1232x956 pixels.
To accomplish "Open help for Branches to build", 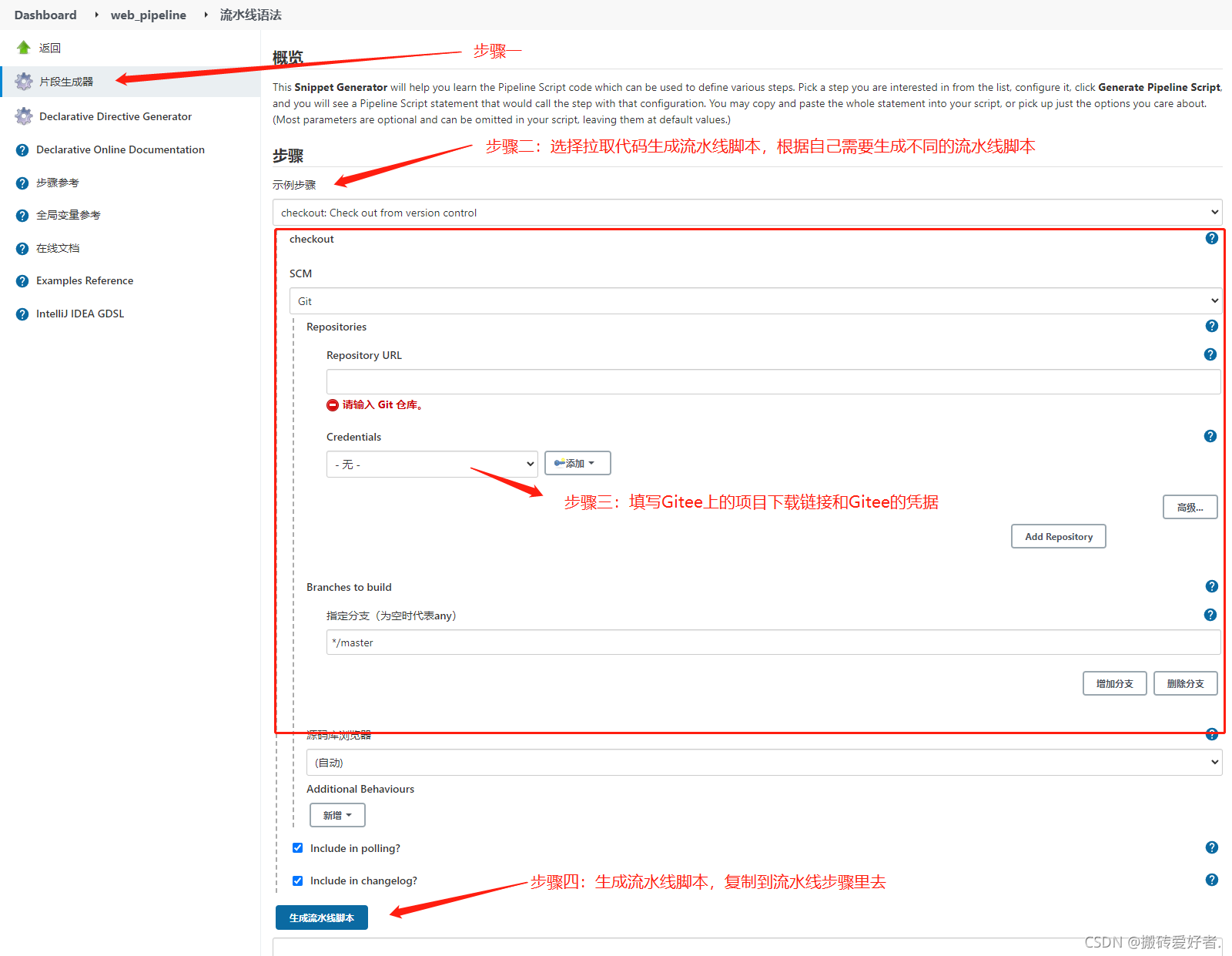I will coord(1212,586).
